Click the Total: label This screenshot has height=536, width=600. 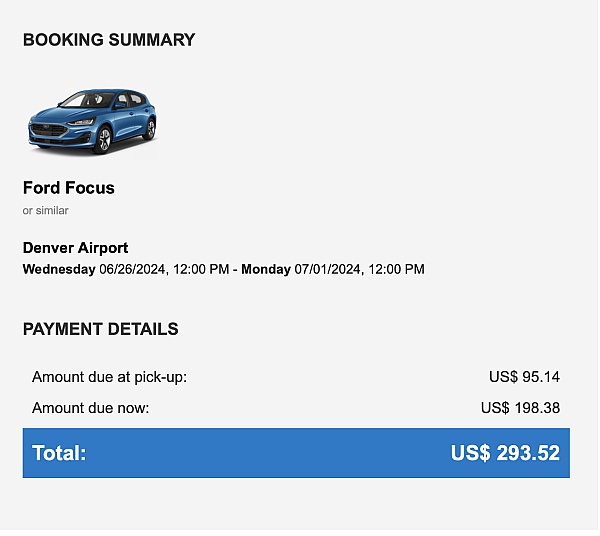(59, 453)
